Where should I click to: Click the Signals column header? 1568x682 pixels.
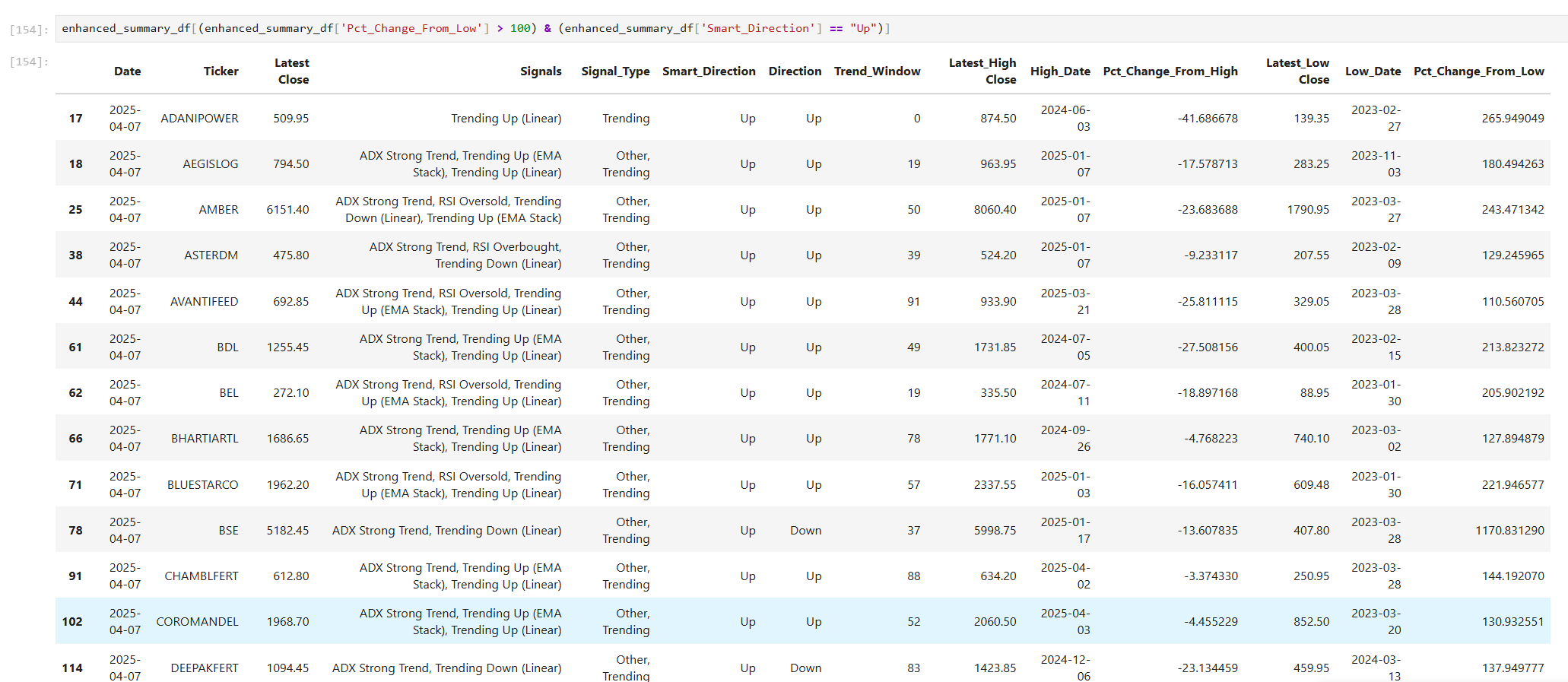coord(541,71)
